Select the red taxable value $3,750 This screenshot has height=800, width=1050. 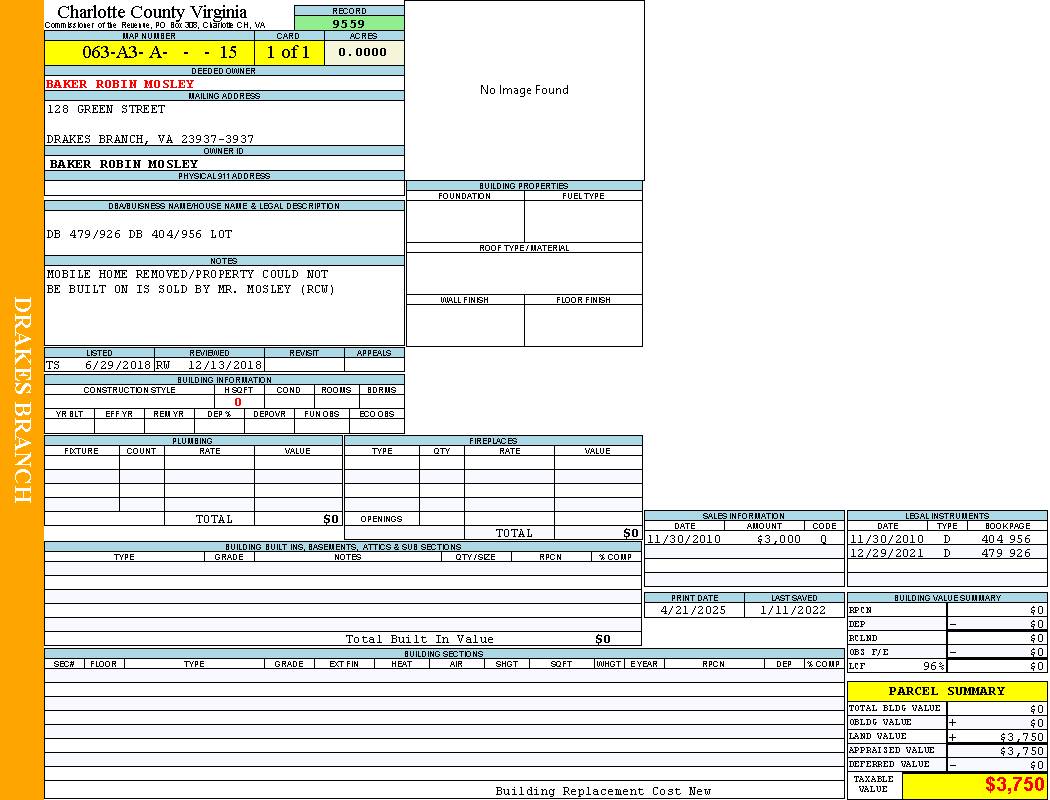point(1014,785)
